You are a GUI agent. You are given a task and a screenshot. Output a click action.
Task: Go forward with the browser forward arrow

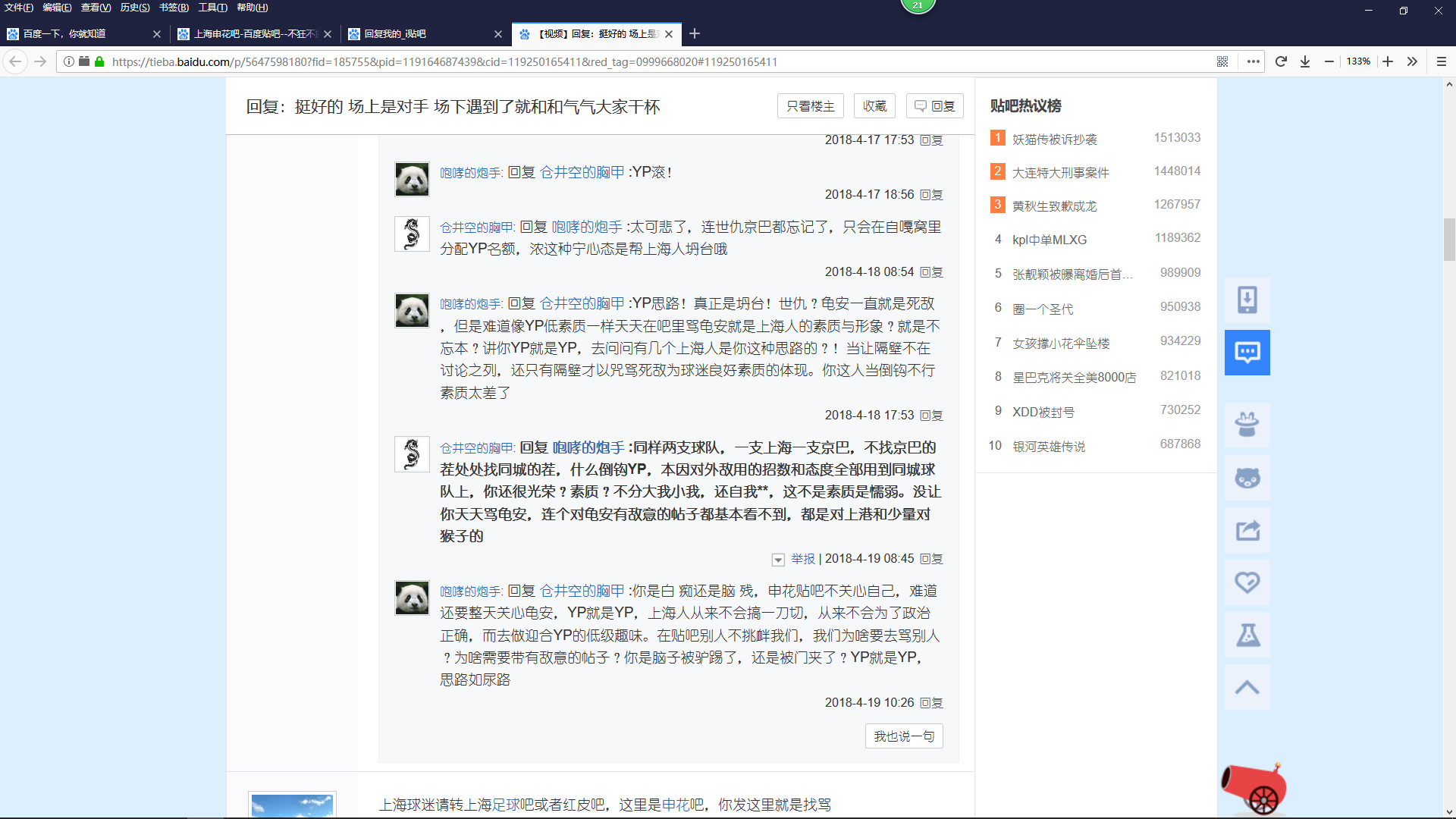pyautogui.click(x=40, y=61)
